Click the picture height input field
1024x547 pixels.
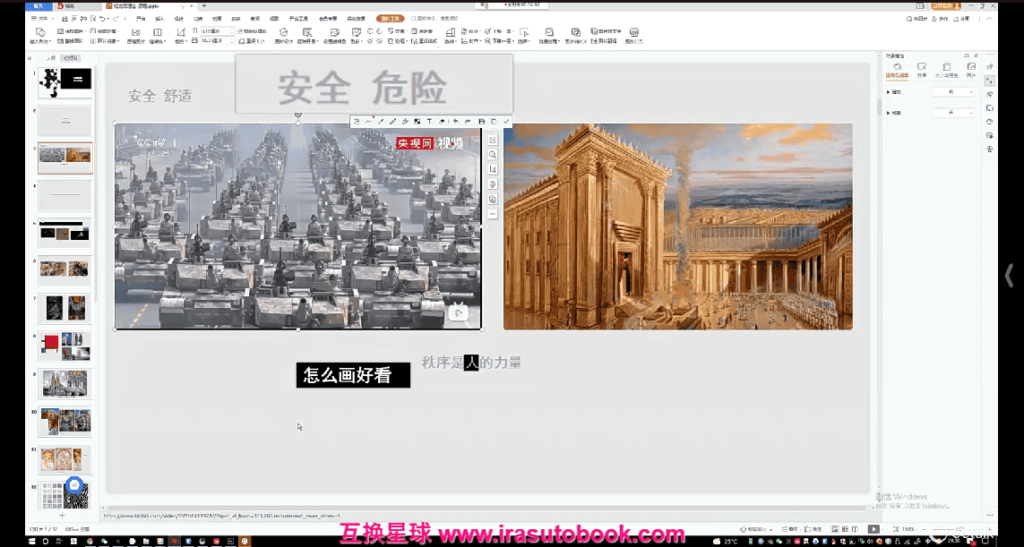tap(216, 31)
